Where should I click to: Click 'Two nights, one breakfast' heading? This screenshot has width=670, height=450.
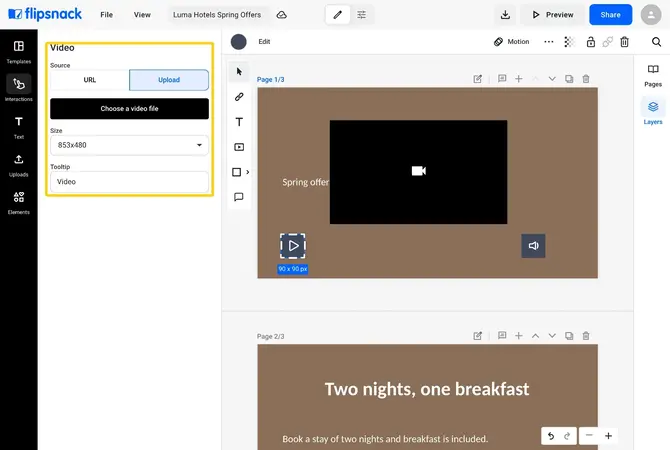[427, 389]
